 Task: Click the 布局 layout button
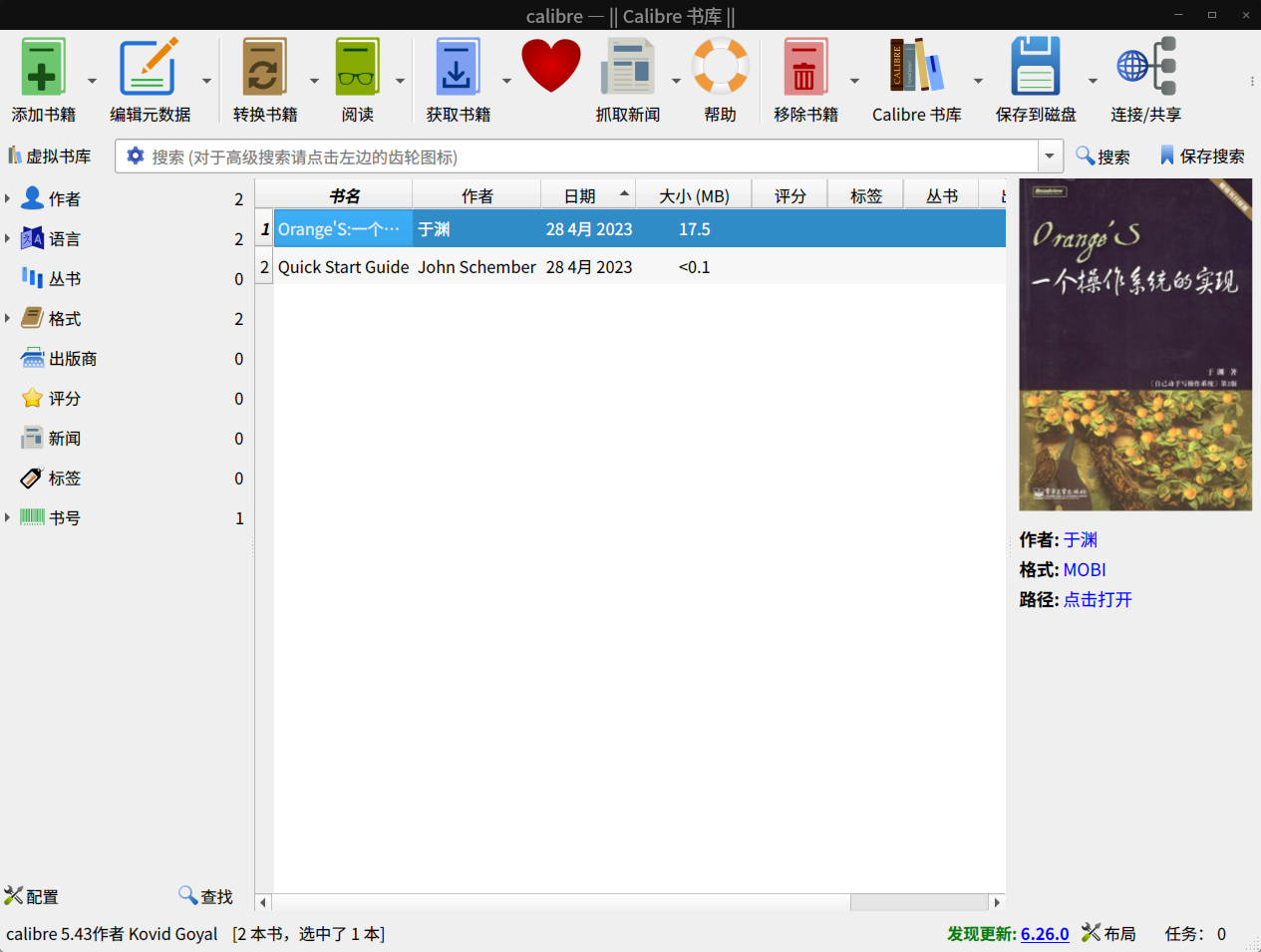tap(1109, 933)
